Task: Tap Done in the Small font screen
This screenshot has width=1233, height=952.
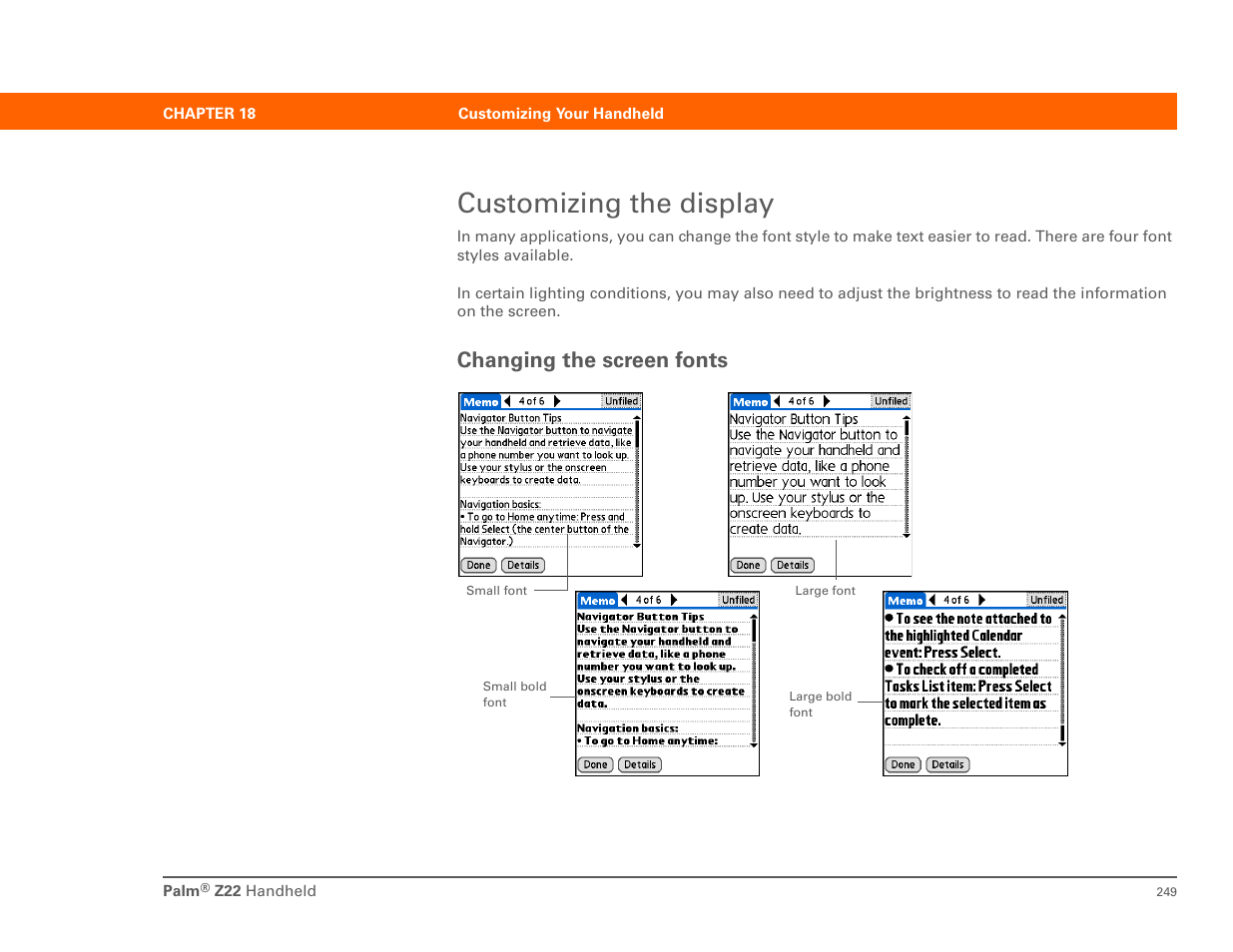Action: (478, 566)
